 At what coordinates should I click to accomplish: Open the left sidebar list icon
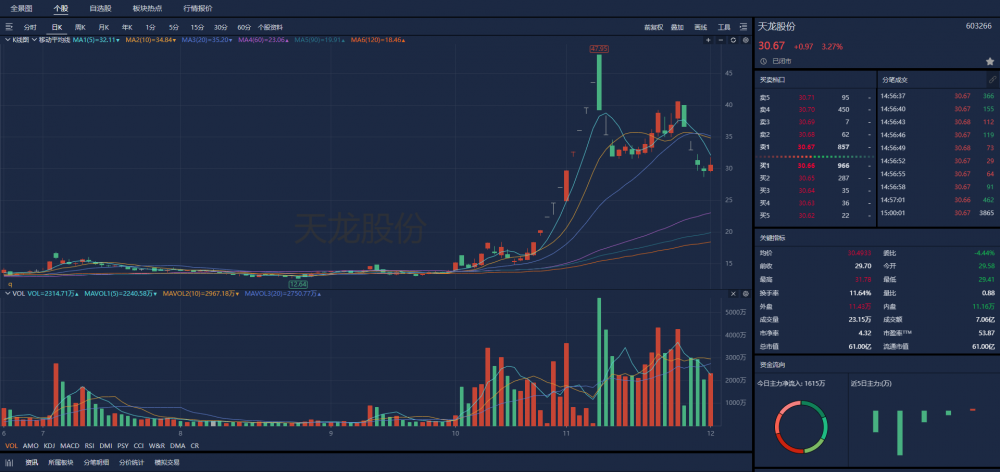click(x=9, y=27)
